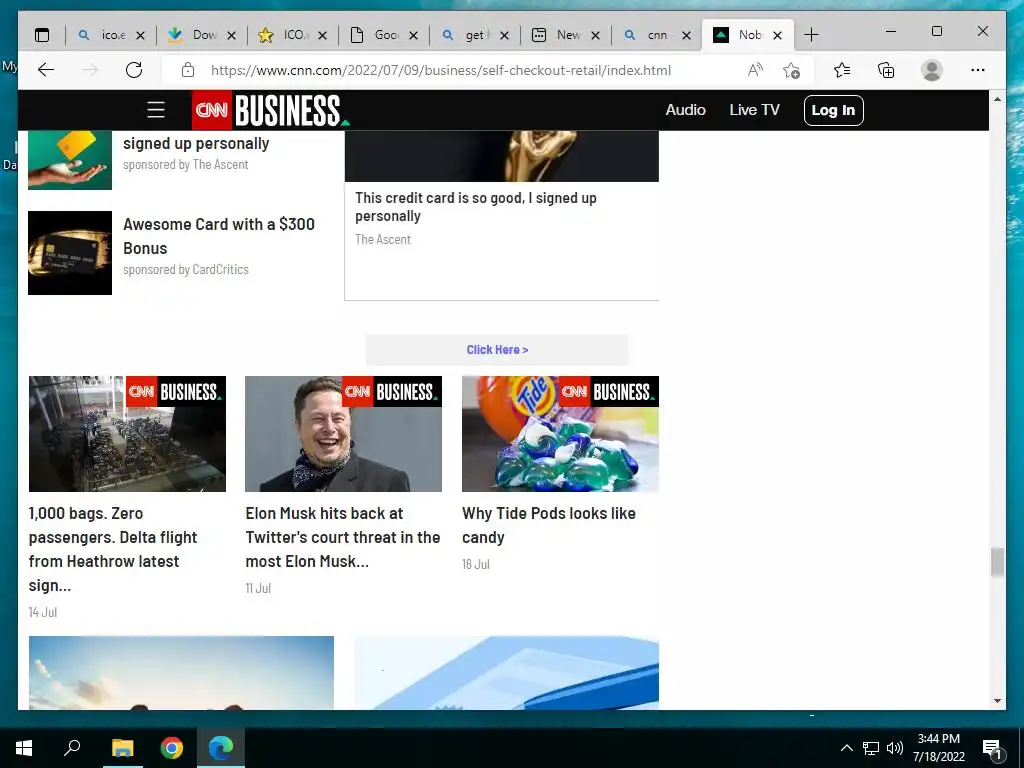Close the 'Goo' tab

click(x=413, y=35)
